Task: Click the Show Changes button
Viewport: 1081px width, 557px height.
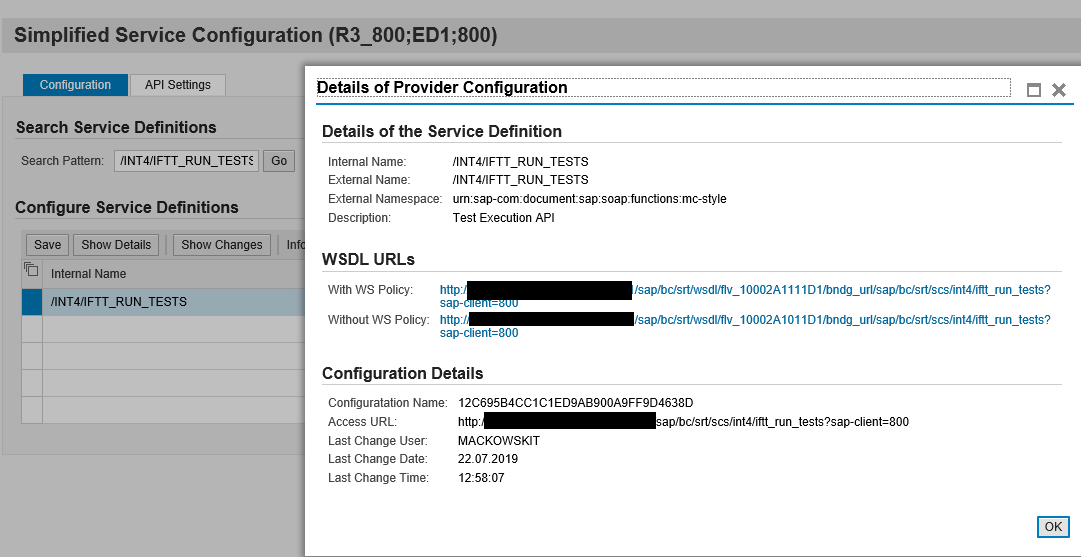Action: click(221, 245)
